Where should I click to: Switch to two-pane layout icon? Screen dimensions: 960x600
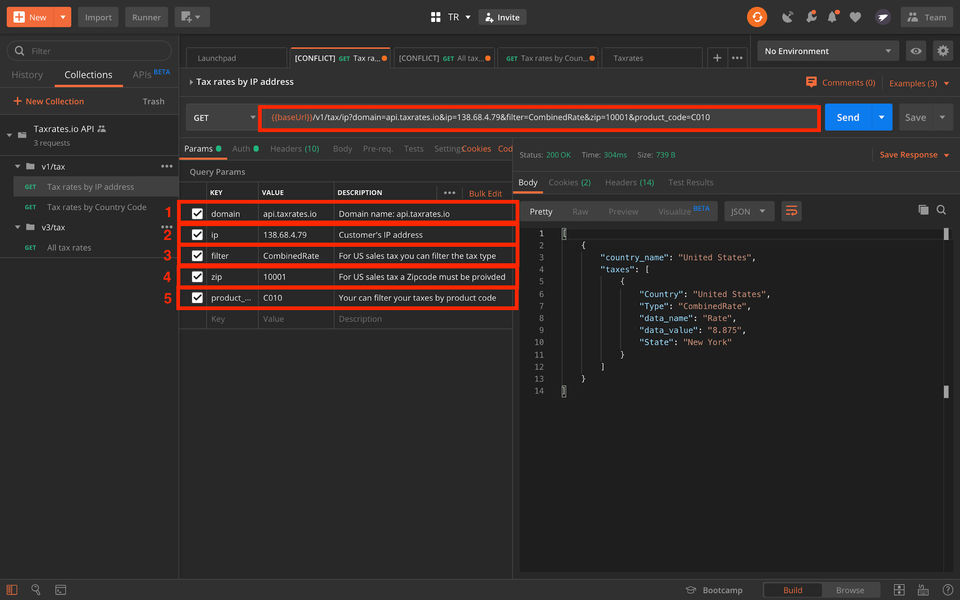tap(899, 590)
